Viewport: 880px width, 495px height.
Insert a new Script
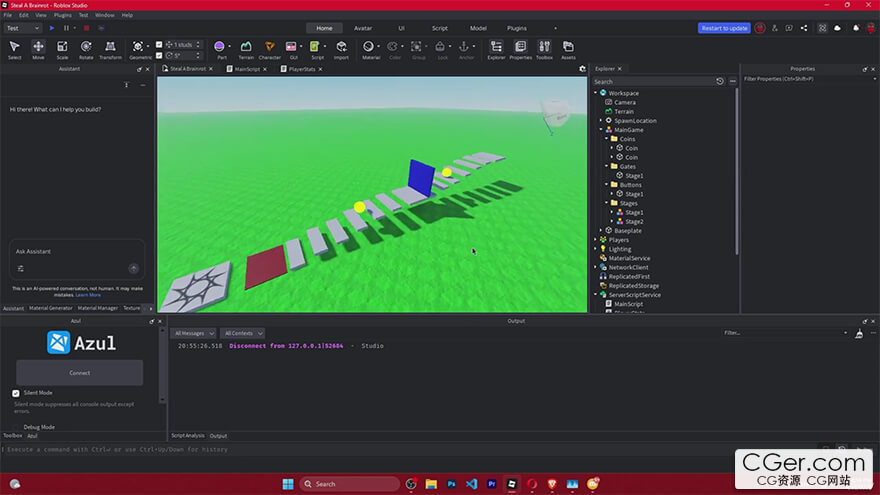tap(315, 47)
